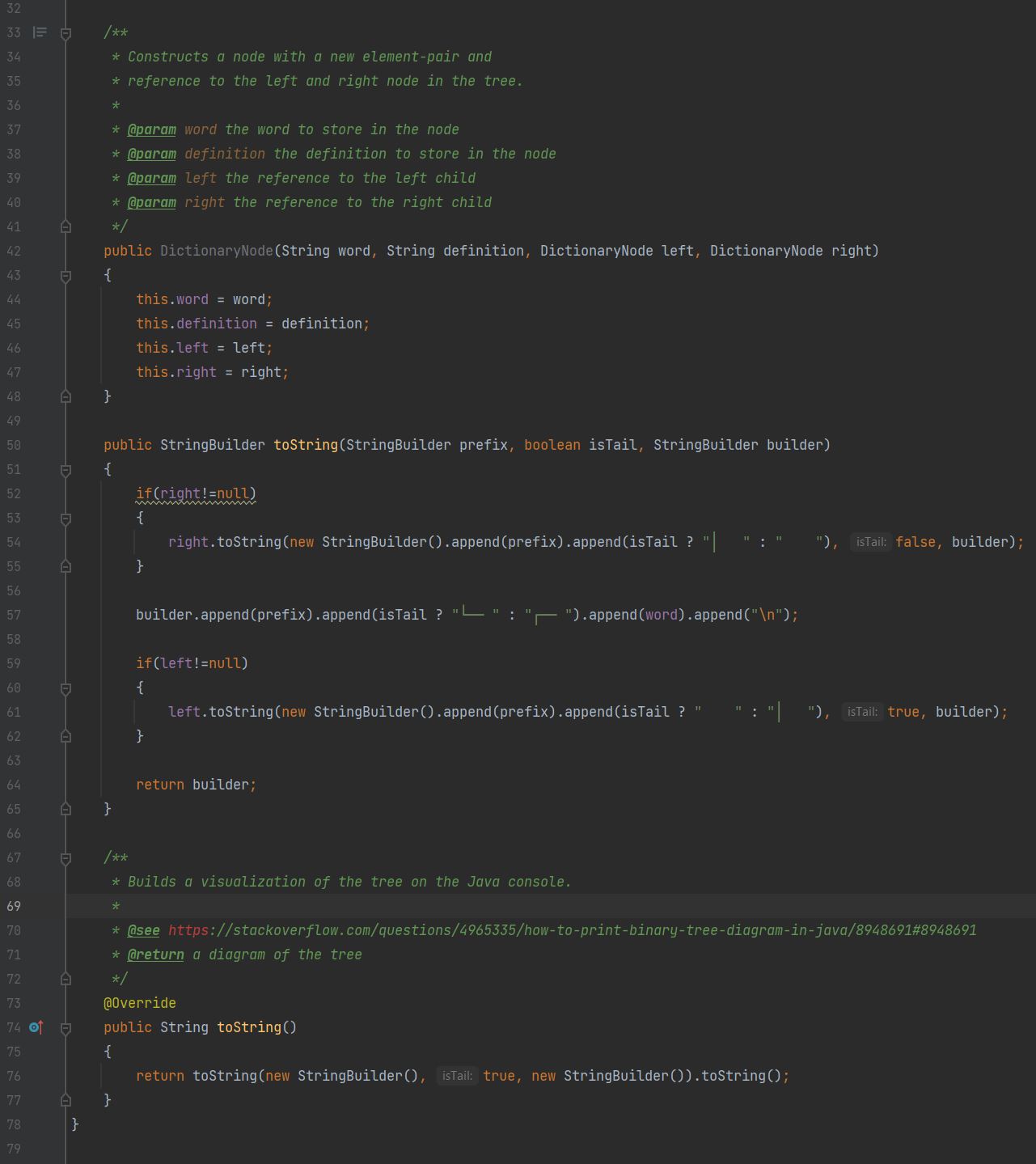Viewport: 1036px width, 1164px height.
Task: Click the @Override annotation
Action: pos(140,1003)
